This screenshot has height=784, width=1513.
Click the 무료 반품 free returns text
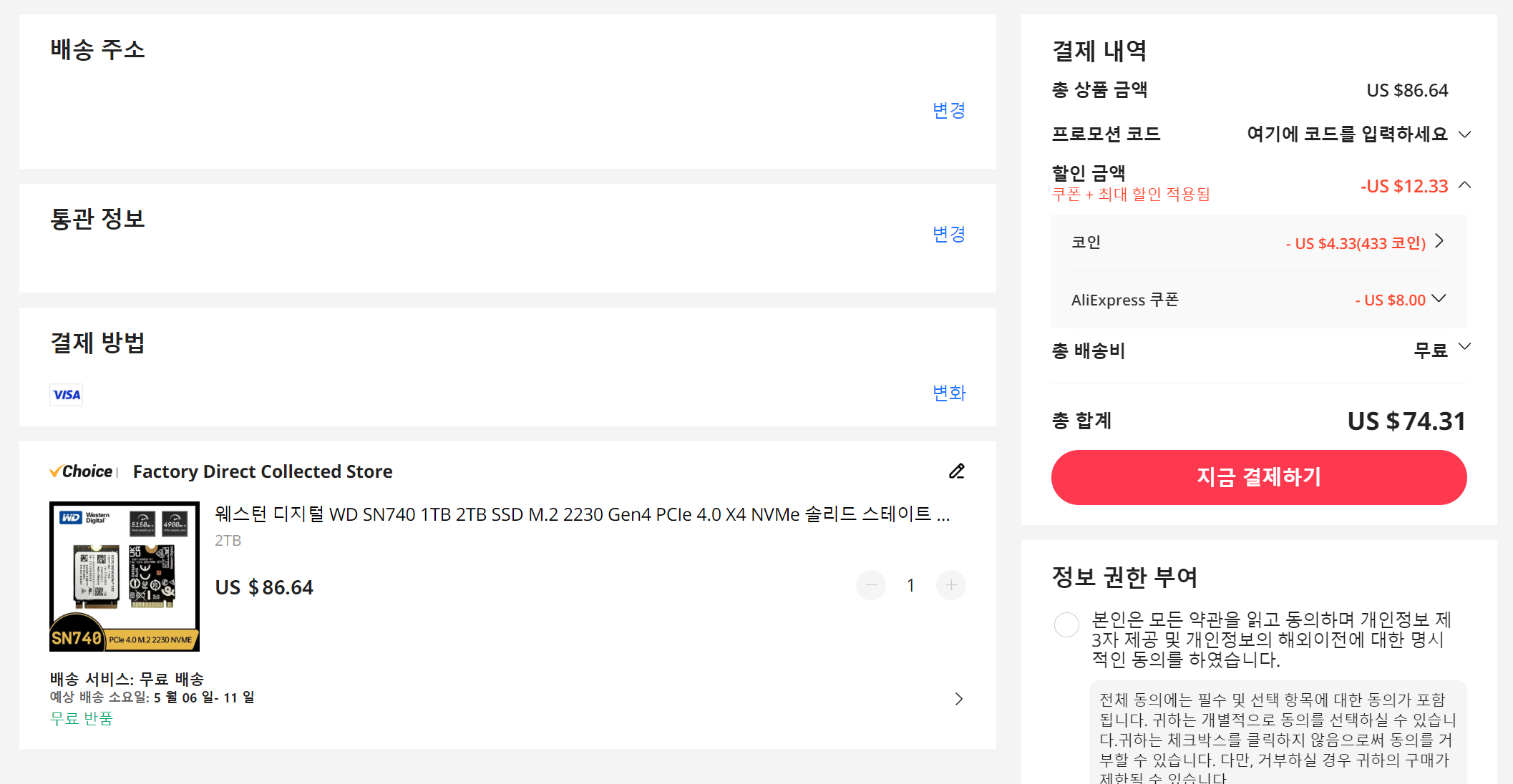point(82,718)
